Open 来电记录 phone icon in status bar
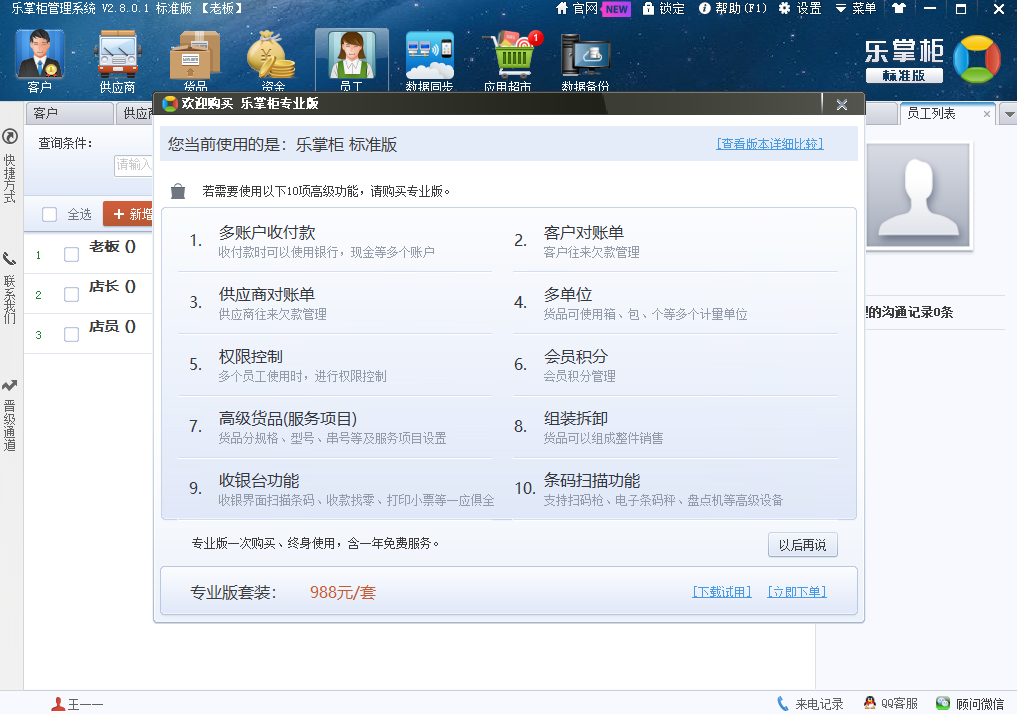The image size is (1017, 714). tap(783, 703)
